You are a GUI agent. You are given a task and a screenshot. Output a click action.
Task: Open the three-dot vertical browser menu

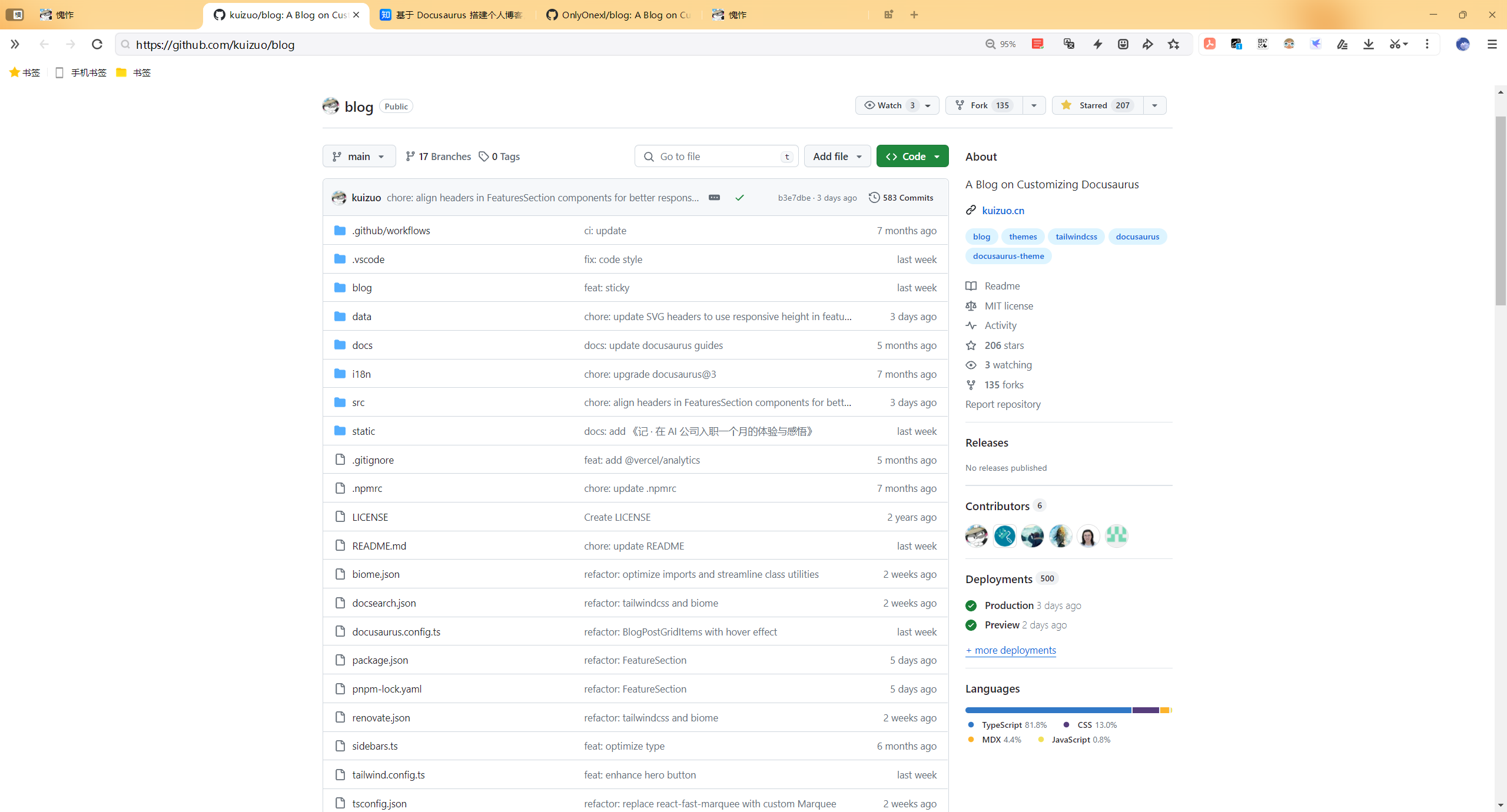(x=1427, y=44)
